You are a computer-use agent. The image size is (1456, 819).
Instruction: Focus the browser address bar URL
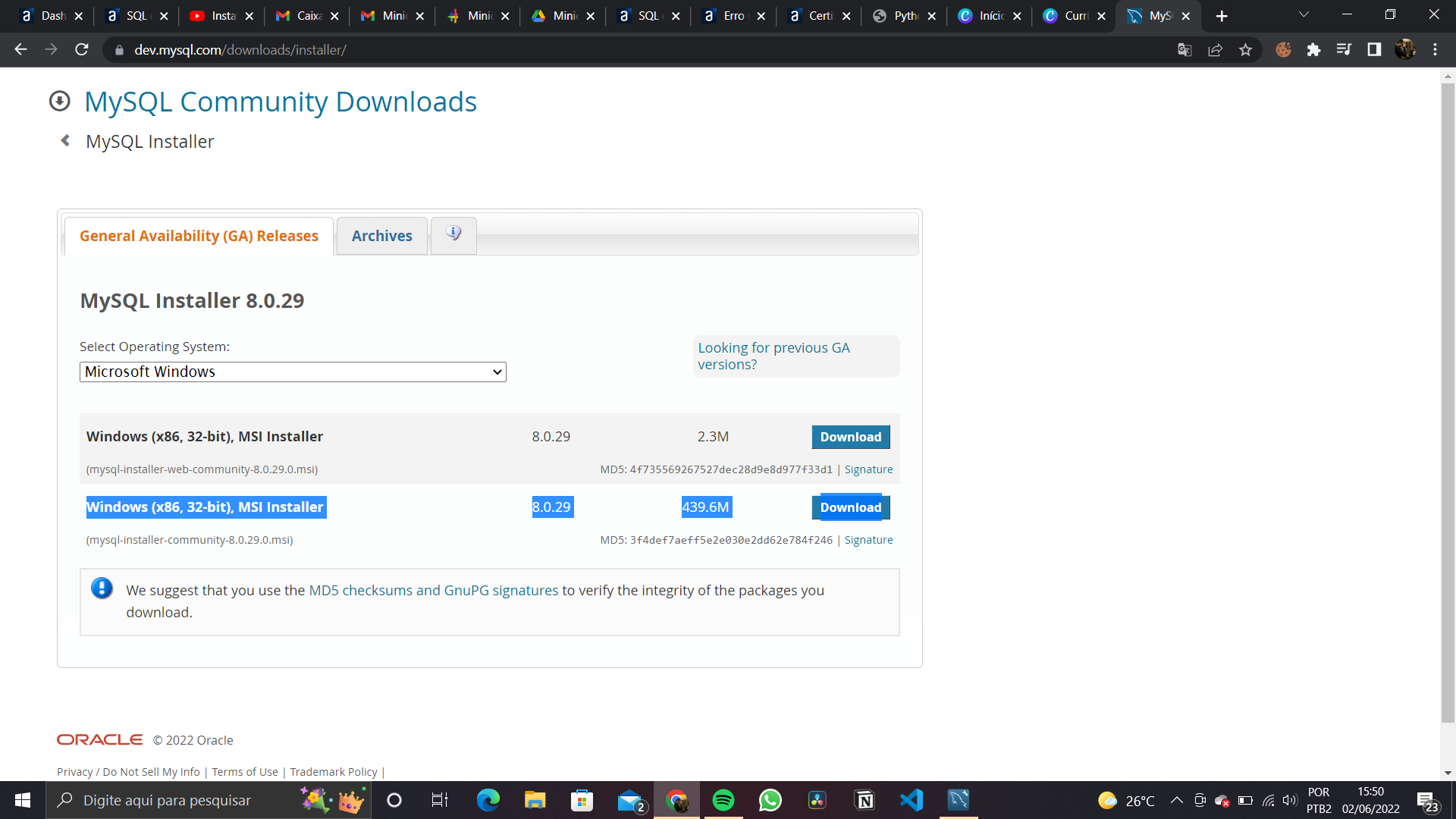[240, 50]
